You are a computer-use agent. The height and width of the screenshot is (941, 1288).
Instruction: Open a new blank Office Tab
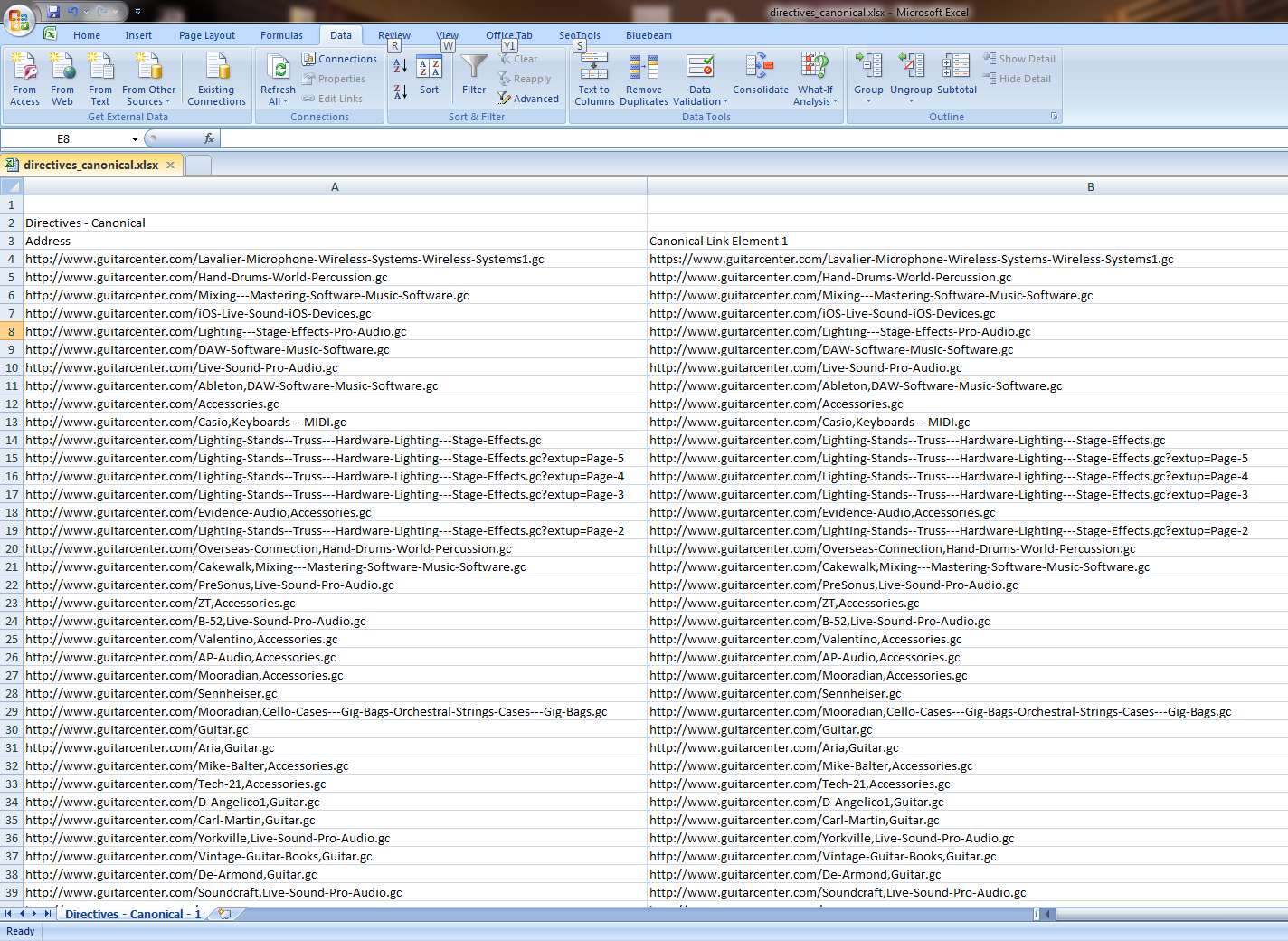pos(198,165)
